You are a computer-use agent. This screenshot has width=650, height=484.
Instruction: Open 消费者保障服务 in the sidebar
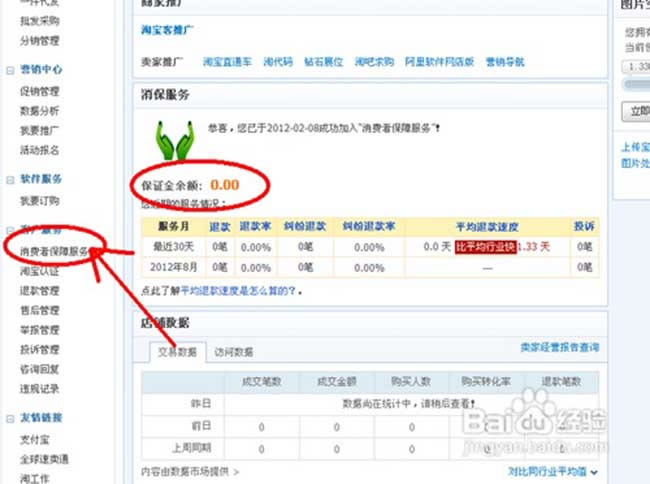54,251
